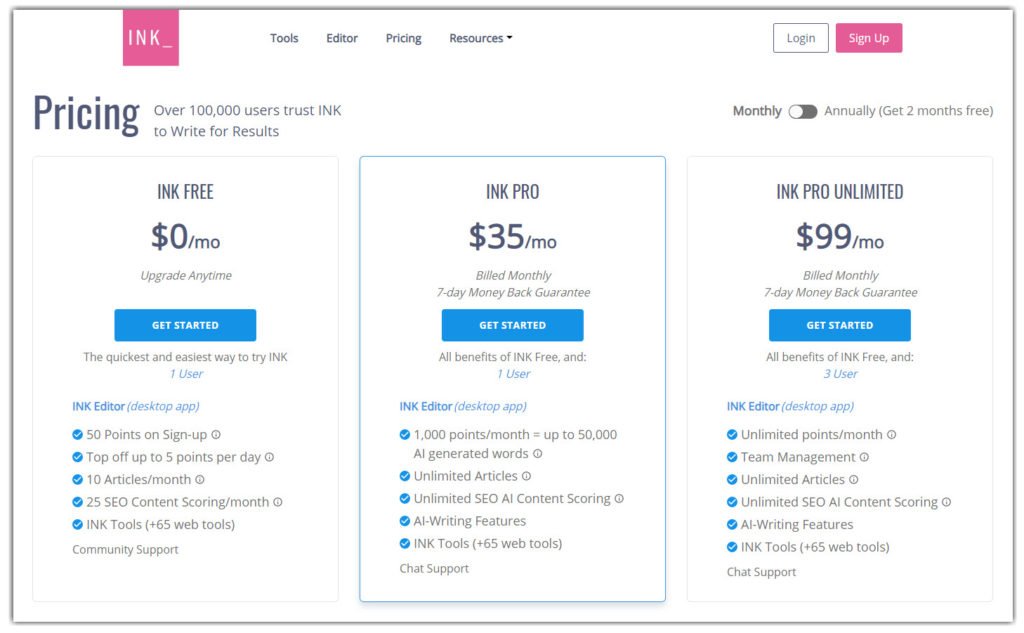The image size is (1024, 633).
Task: Show info for Unlimited Articles in INK PRO
Action: (526, 476)
